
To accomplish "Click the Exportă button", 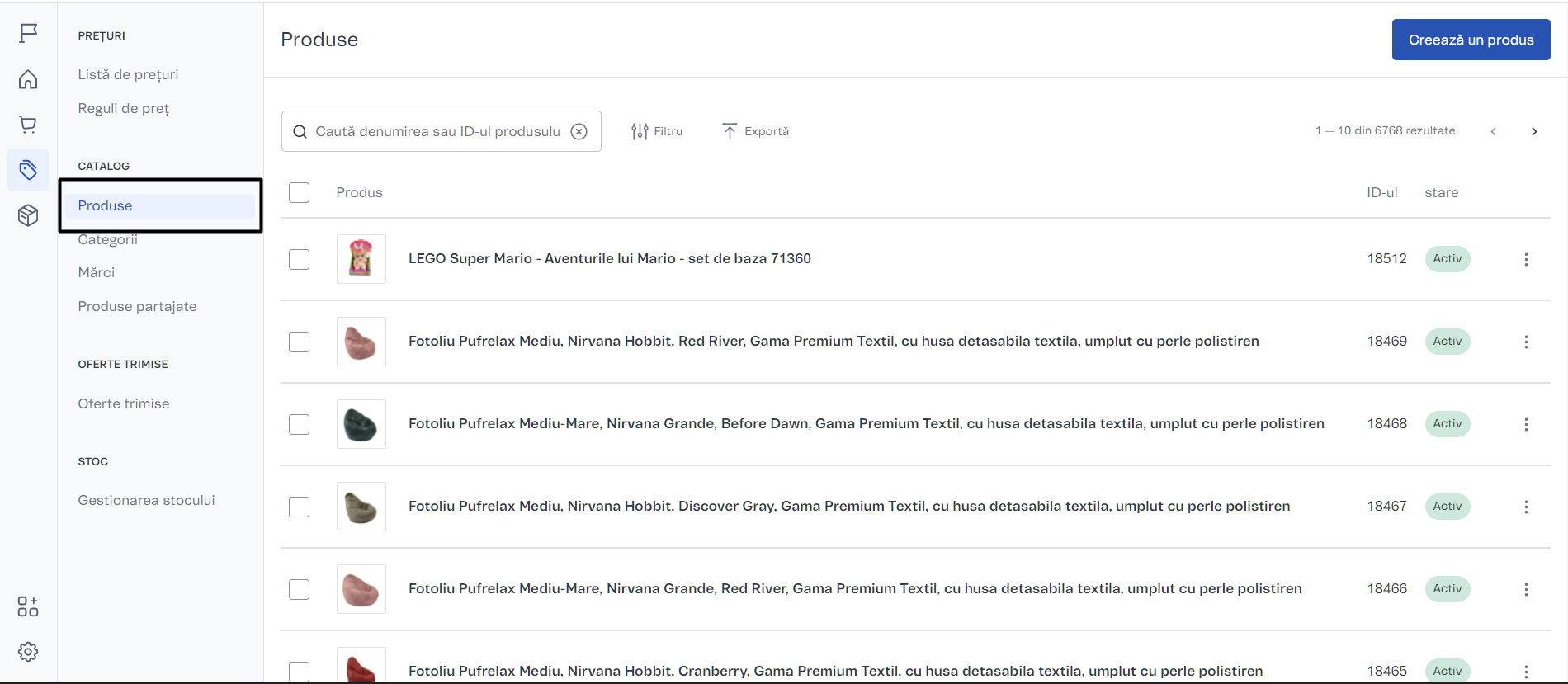I will point(755,131).
